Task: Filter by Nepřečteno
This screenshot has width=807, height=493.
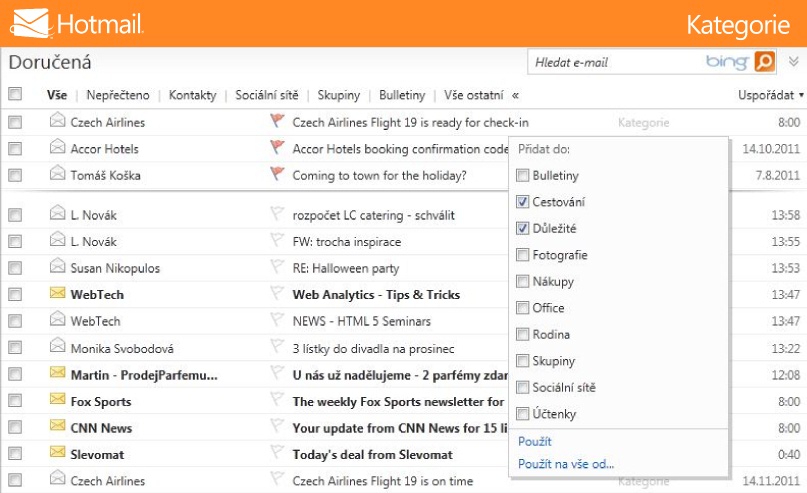Action: pos(118,95)
